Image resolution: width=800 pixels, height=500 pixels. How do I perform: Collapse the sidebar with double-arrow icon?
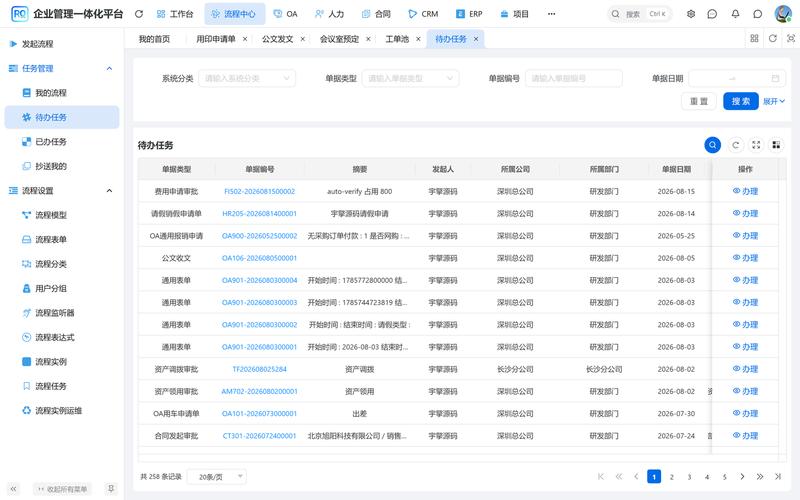14,489
